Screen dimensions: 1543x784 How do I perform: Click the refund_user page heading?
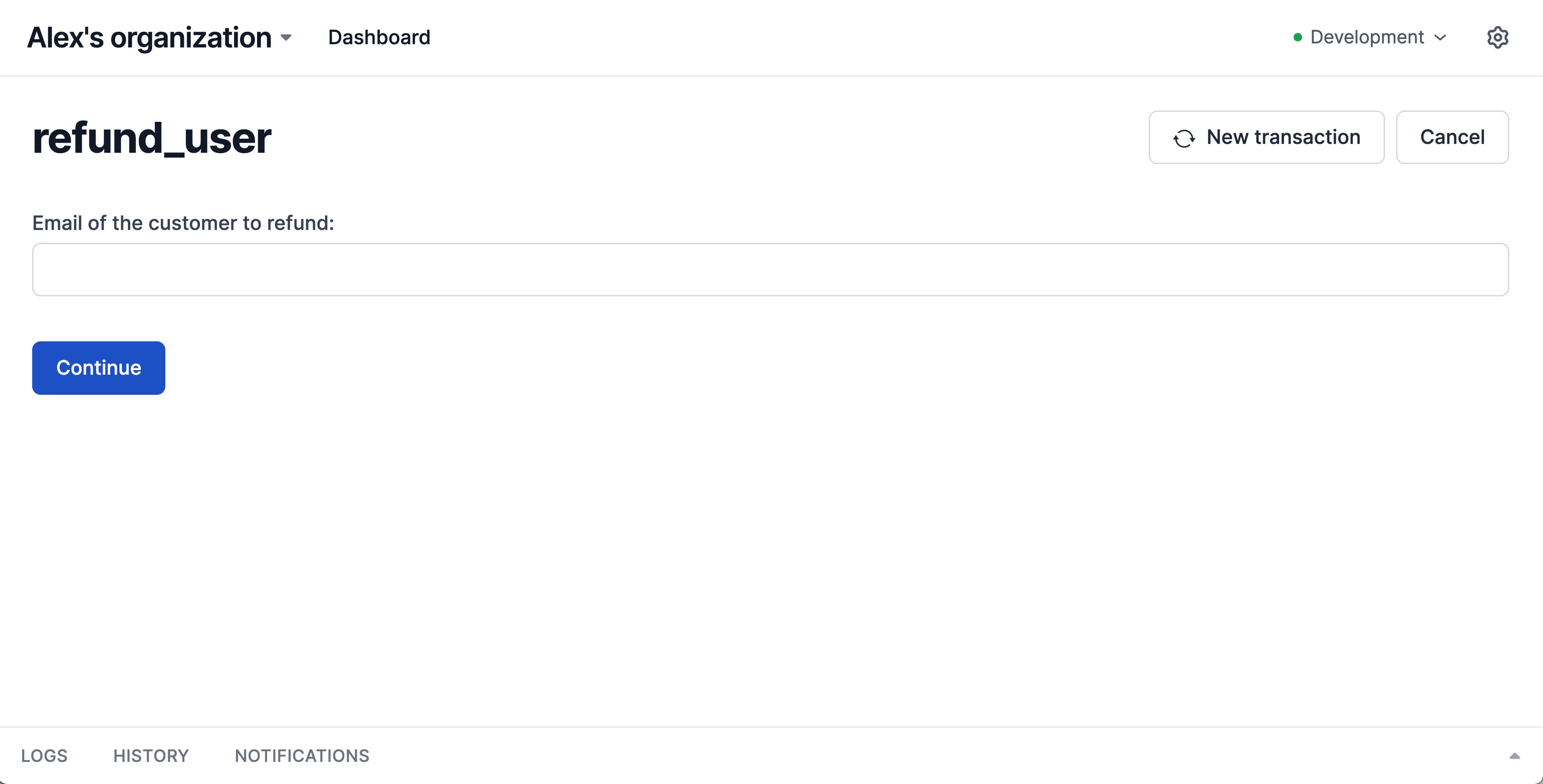click(x=152, y=138)
